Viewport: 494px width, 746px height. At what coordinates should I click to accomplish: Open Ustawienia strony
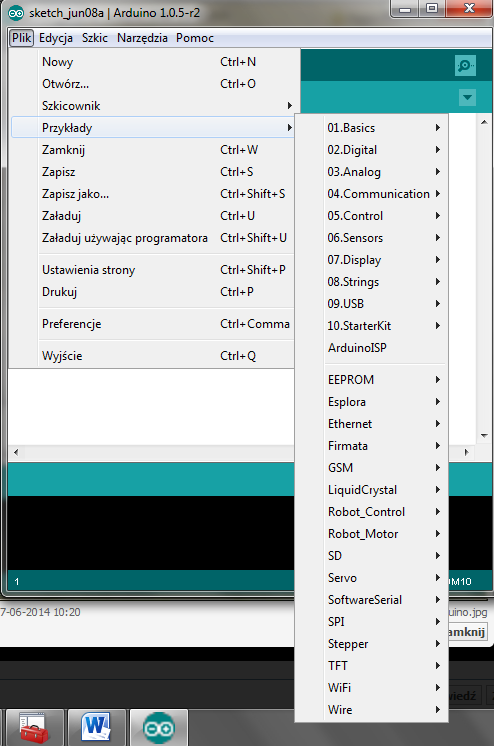coord(152,270)
